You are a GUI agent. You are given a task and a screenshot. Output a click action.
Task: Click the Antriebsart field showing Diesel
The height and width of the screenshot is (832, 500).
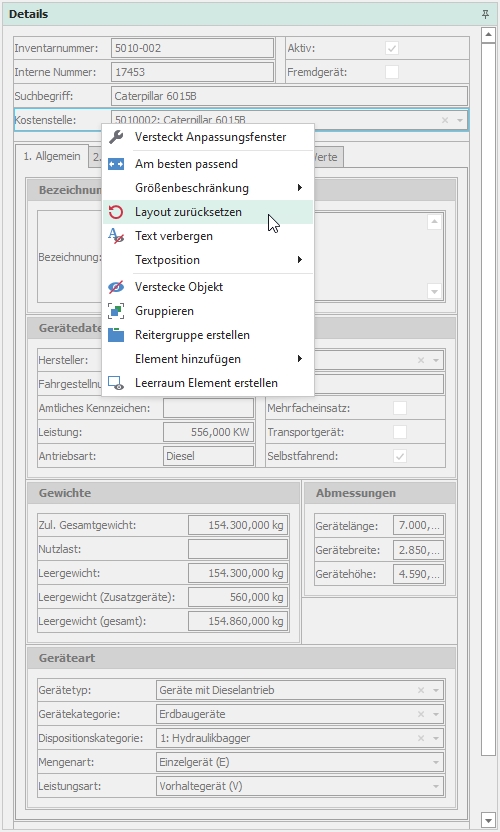[209, 456]
